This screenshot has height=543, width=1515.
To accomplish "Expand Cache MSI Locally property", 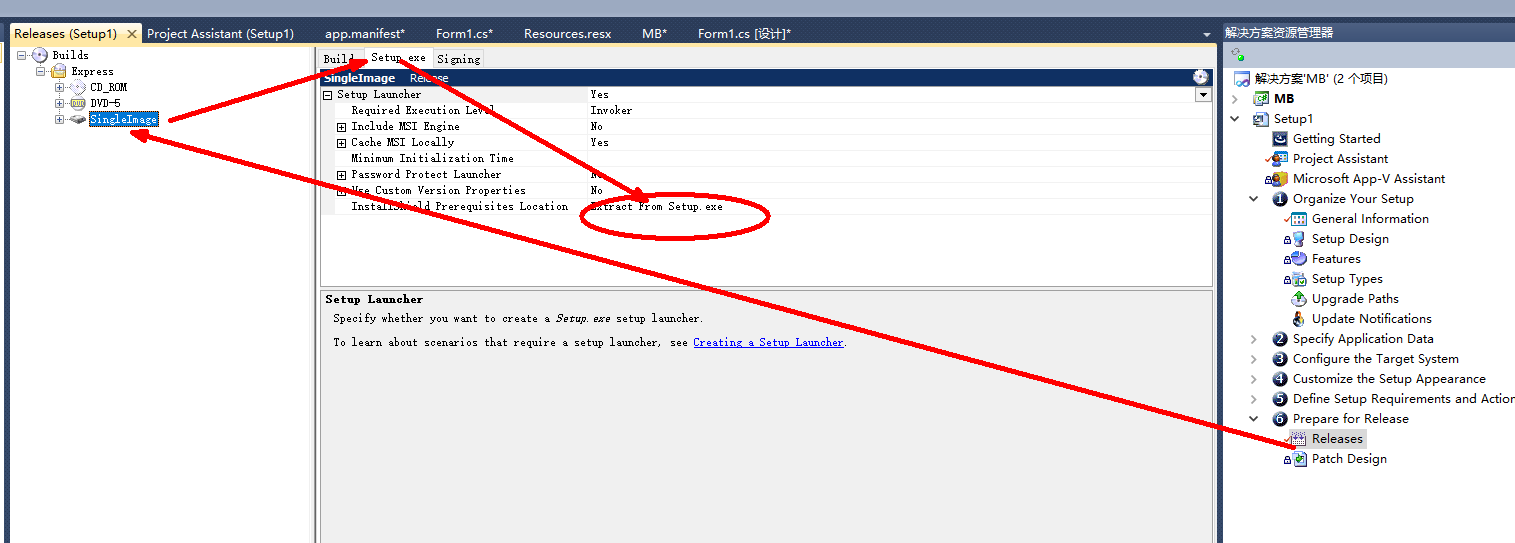I will pyautogui.click(x=341, y=143).
